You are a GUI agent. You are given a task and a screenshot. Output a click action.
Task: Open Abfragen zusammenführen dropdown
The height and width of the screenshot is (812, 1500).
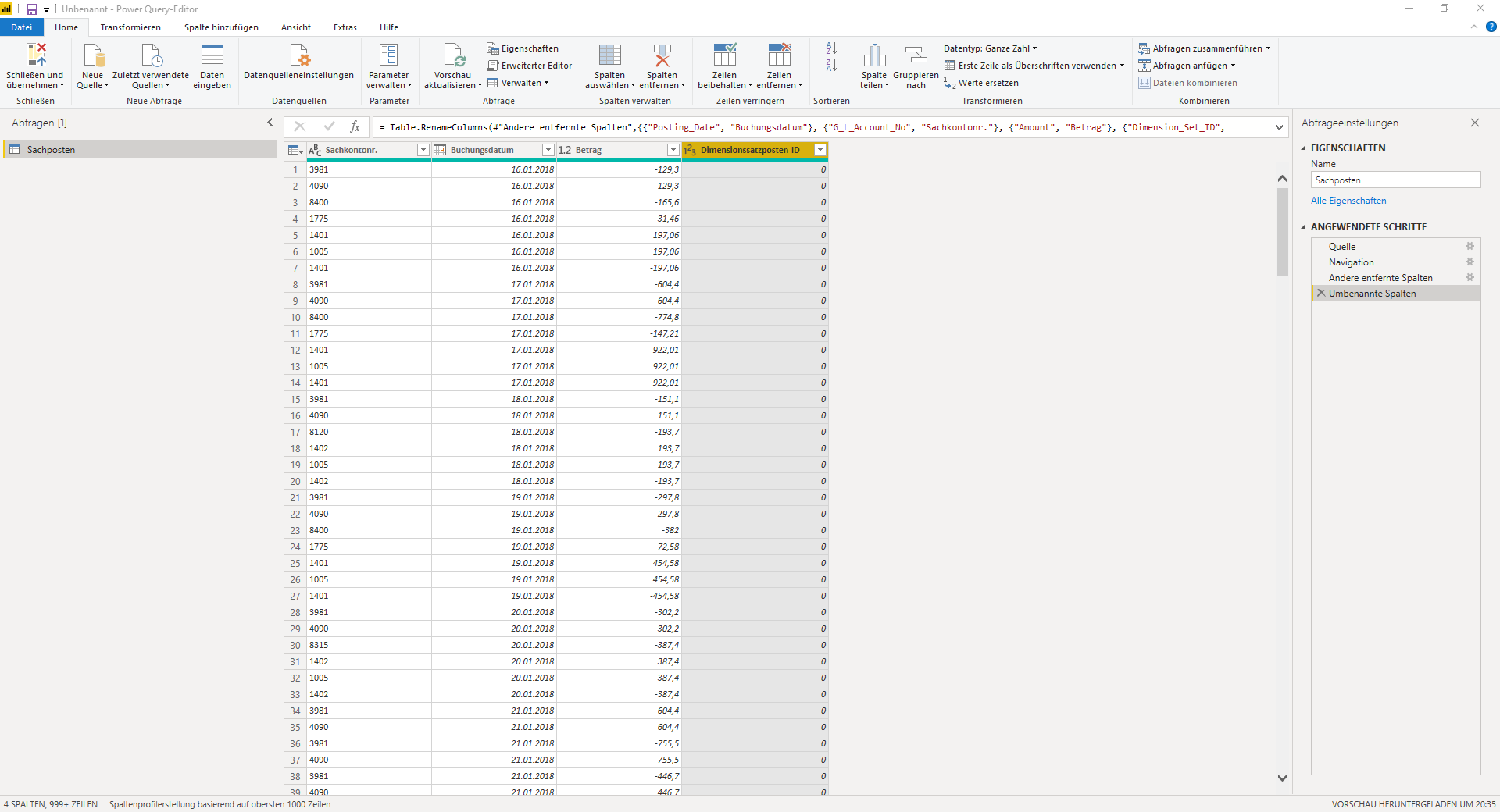tap(1204, 48)
